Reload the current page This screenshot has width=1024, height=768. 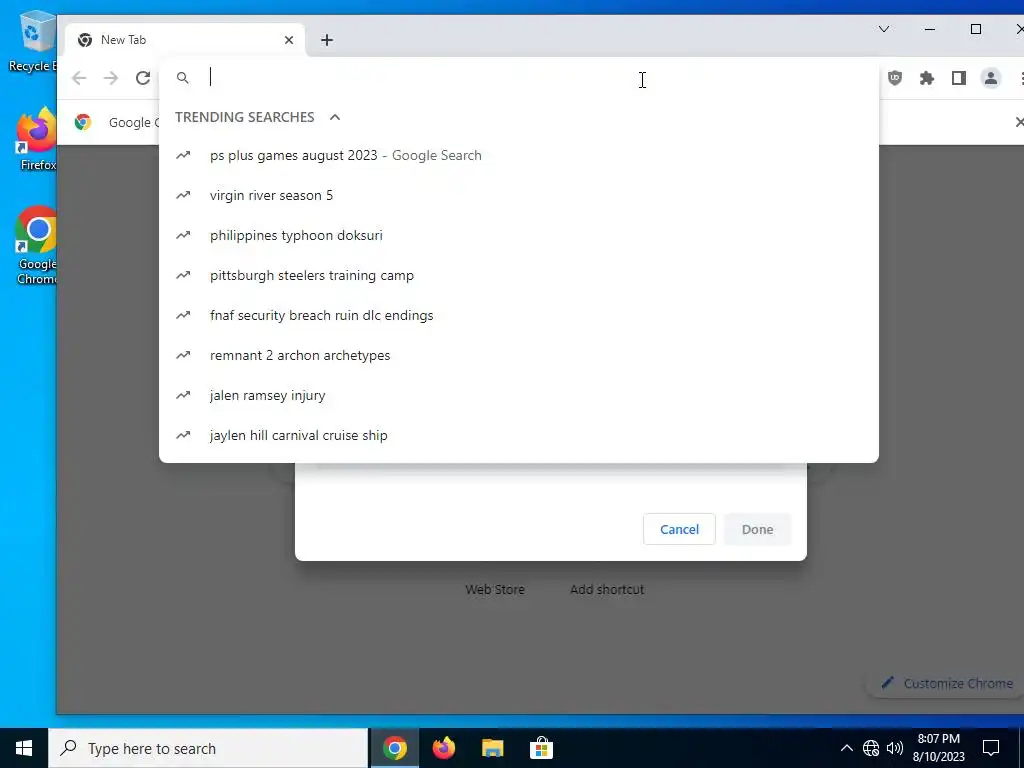[x=143, y=78]
